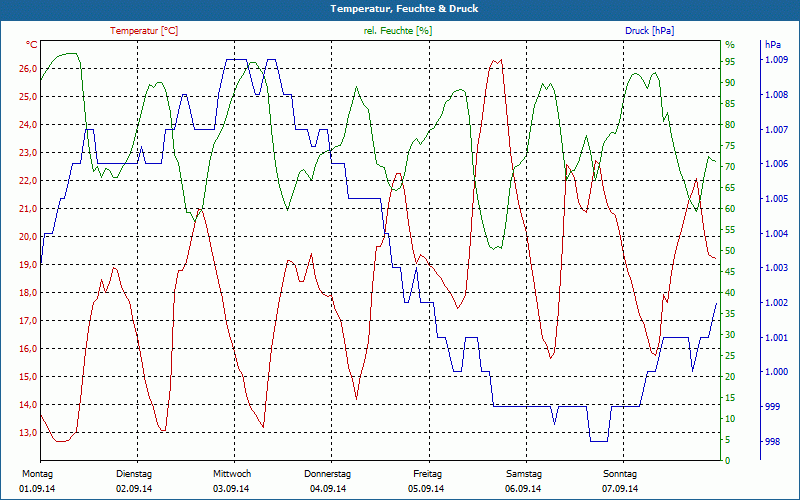Click the "19,0" temperature axis value
800x500 pixels.
click(x=28, y=265)
